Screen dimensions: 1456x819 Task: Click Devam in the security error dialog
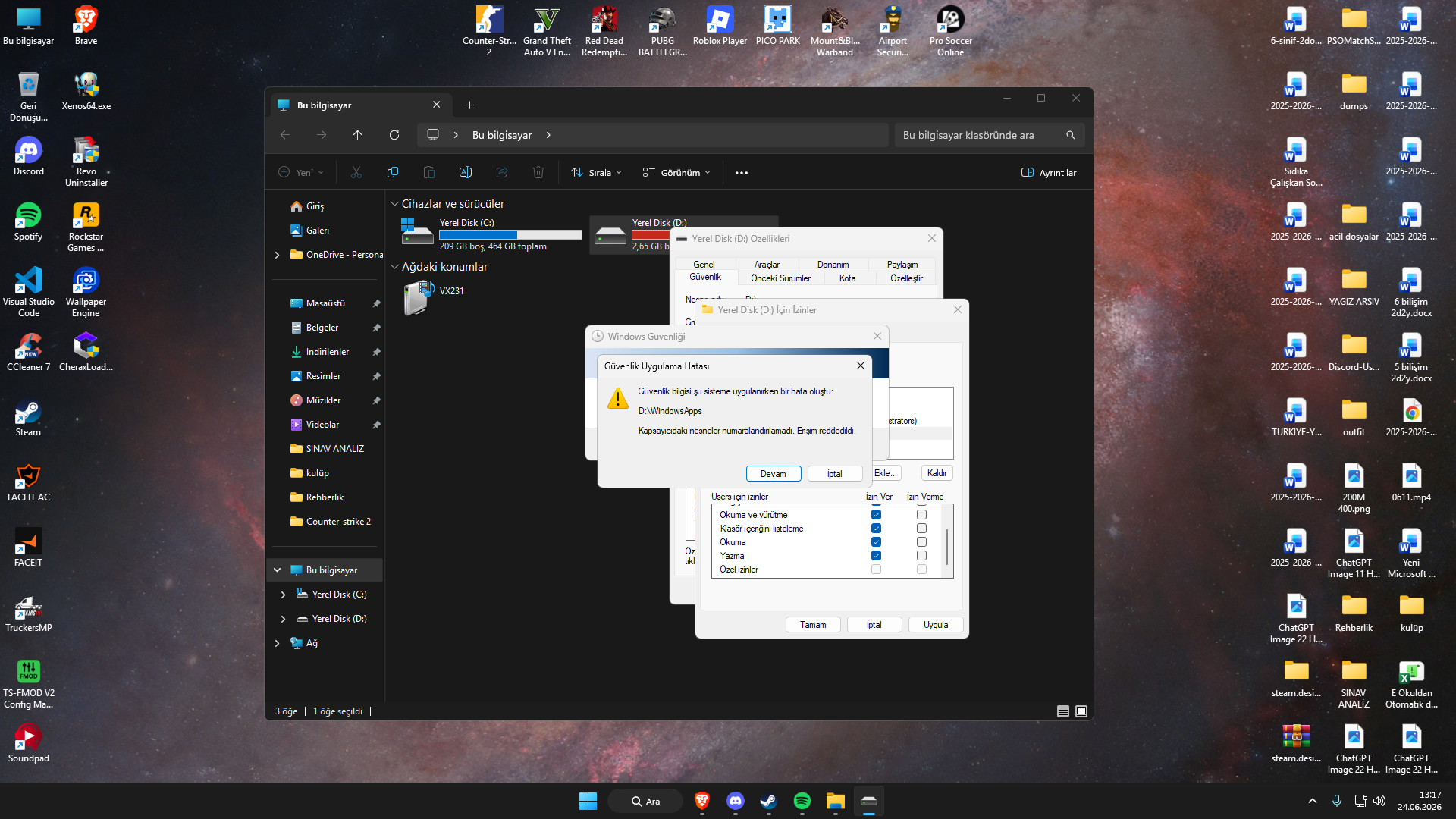(x=773, y=473)
